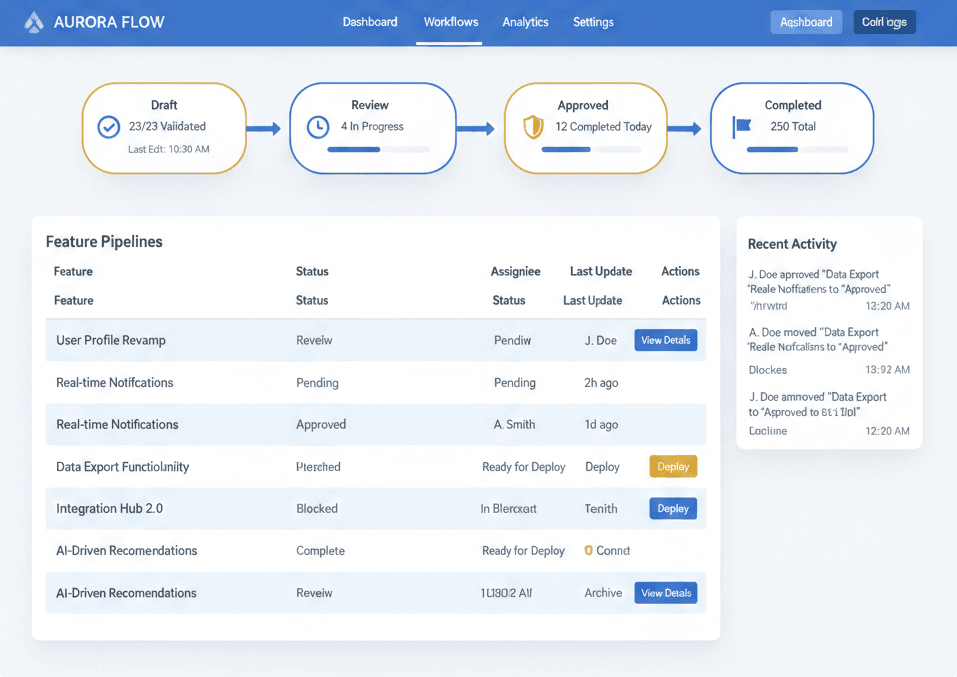Click the shield icon in Approved card
957x677 pixels.
(x=534, y=127)
